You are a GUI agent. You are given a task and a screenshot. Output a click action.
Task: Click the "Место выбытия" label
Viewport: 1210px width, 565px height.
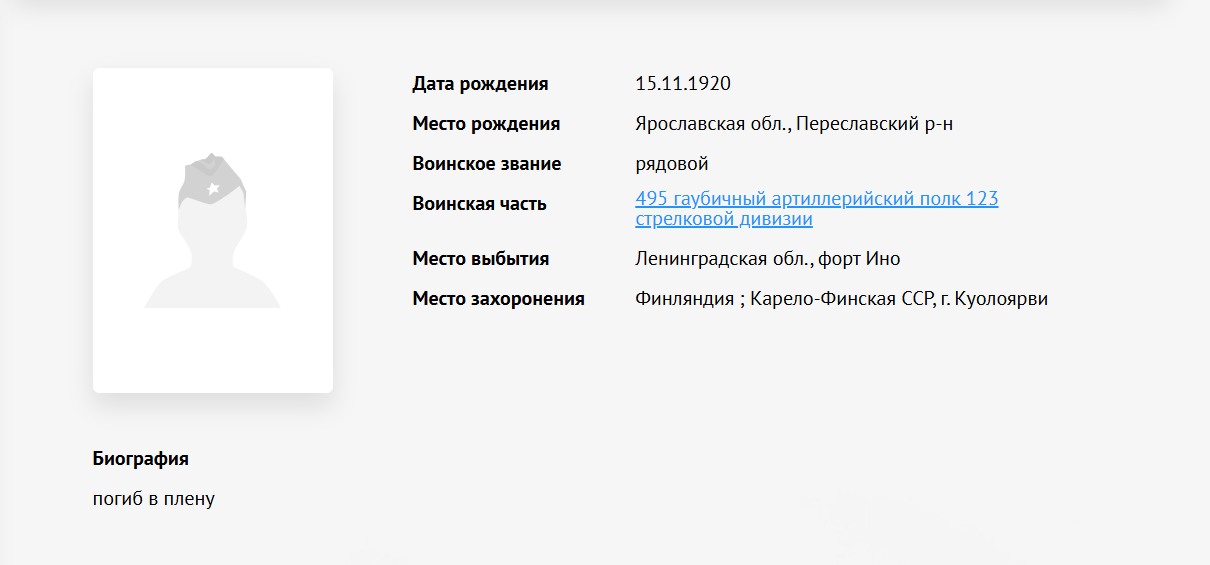(x=481, y=259)
